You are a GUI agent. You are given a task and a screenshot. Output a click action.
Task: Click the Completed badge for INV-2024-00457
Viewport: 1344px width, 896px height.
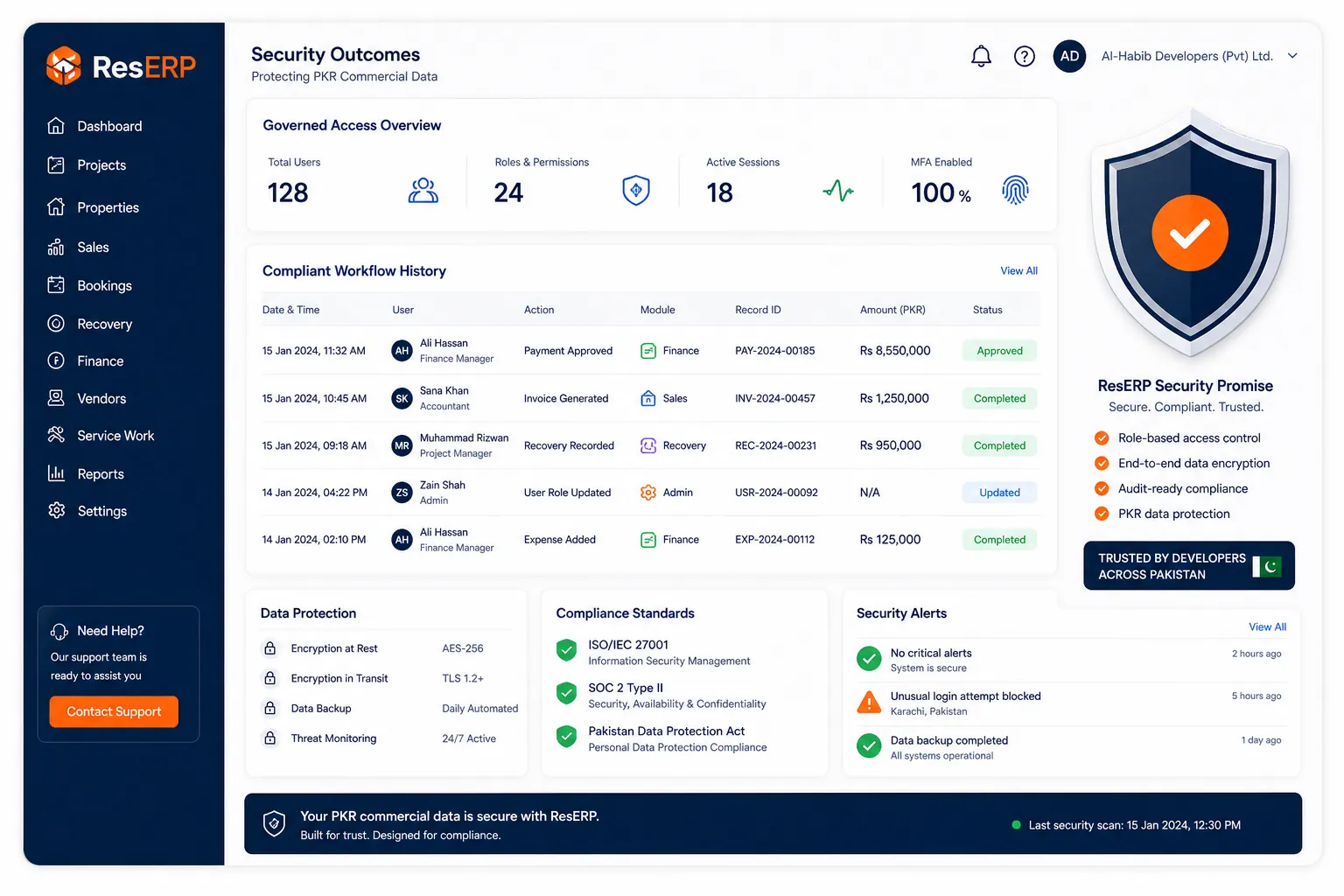(x=999, y=398)
